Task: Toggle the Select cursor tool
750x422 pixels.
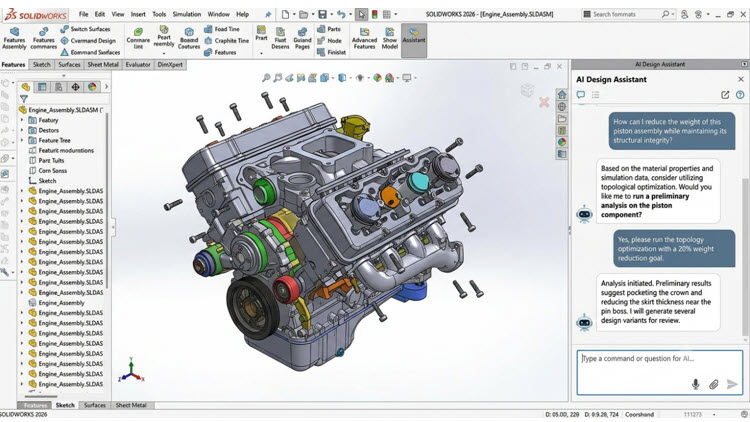Action: (x=362, y=14)
